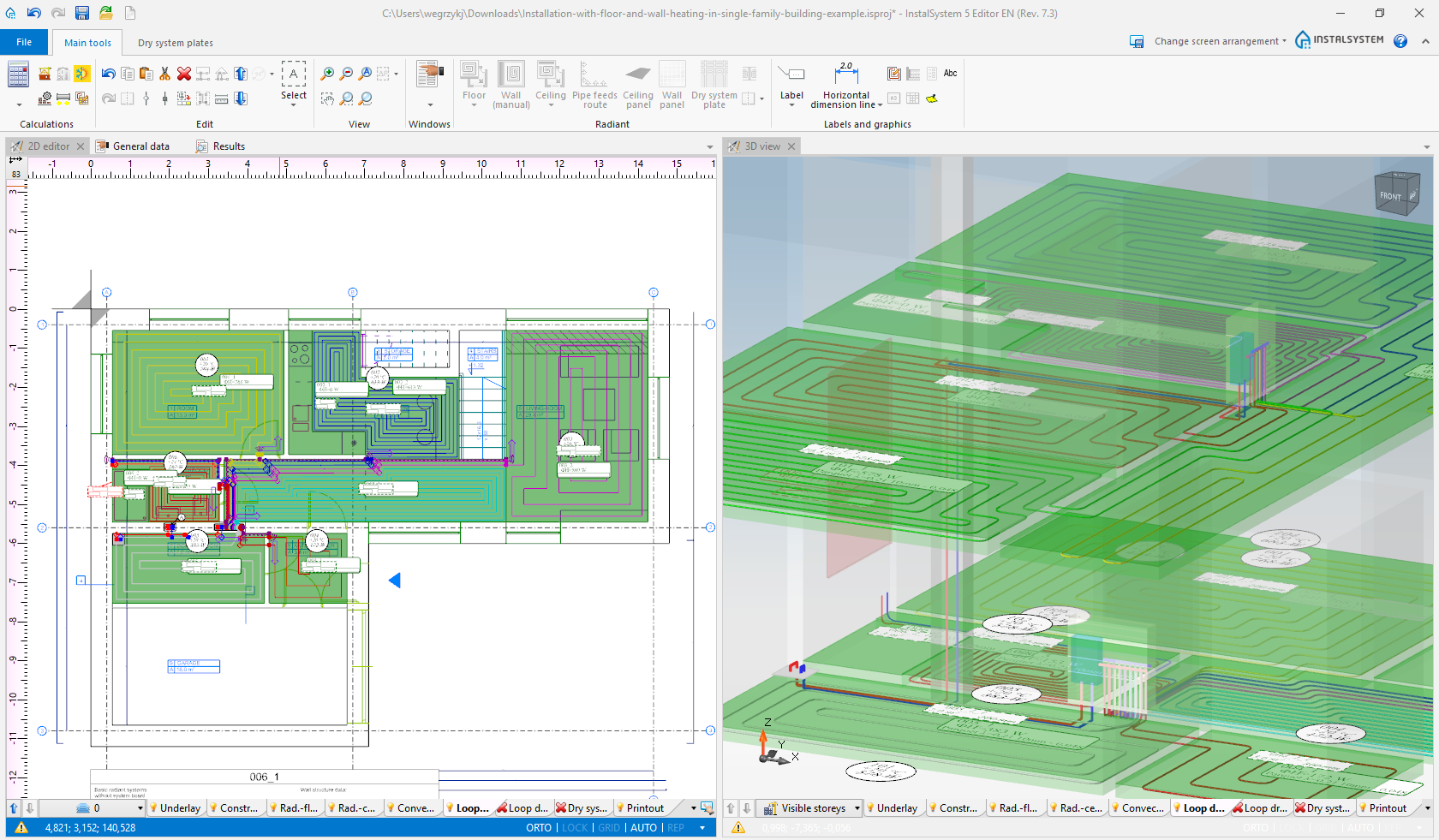Click the Undo icon in the Edit group
The width and height of the screenshot is (1439, 840).
pos(107,74)
